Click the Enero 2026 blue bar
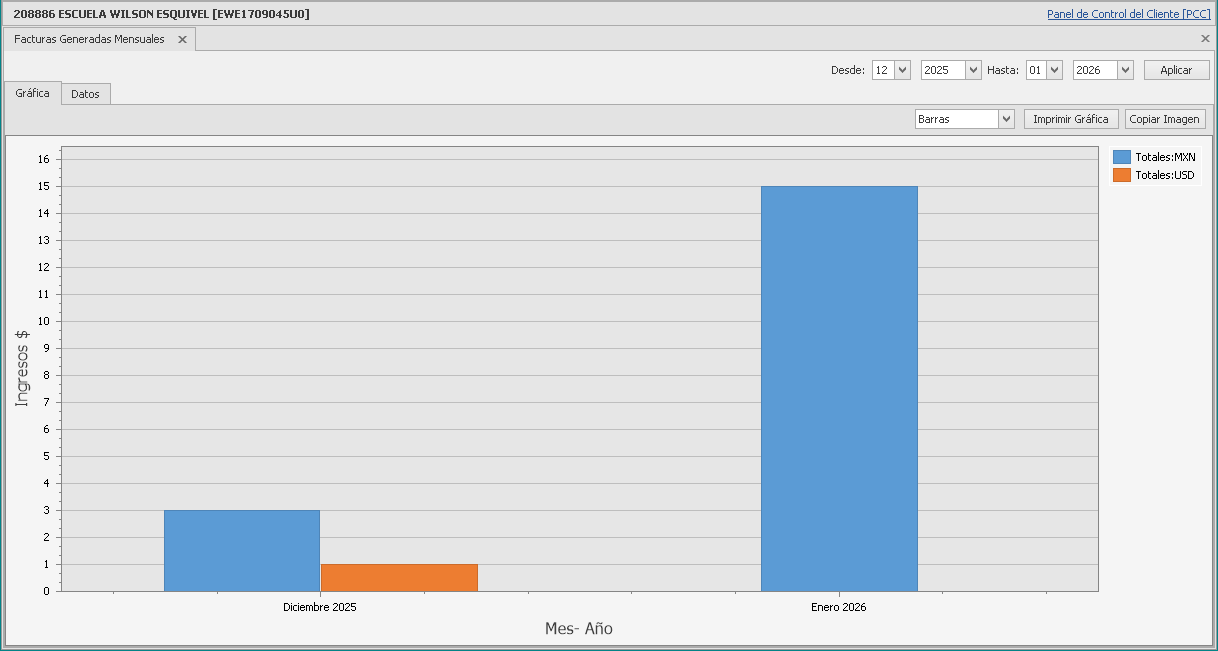This screenshot has height=651, width=1218. (839, 388)
